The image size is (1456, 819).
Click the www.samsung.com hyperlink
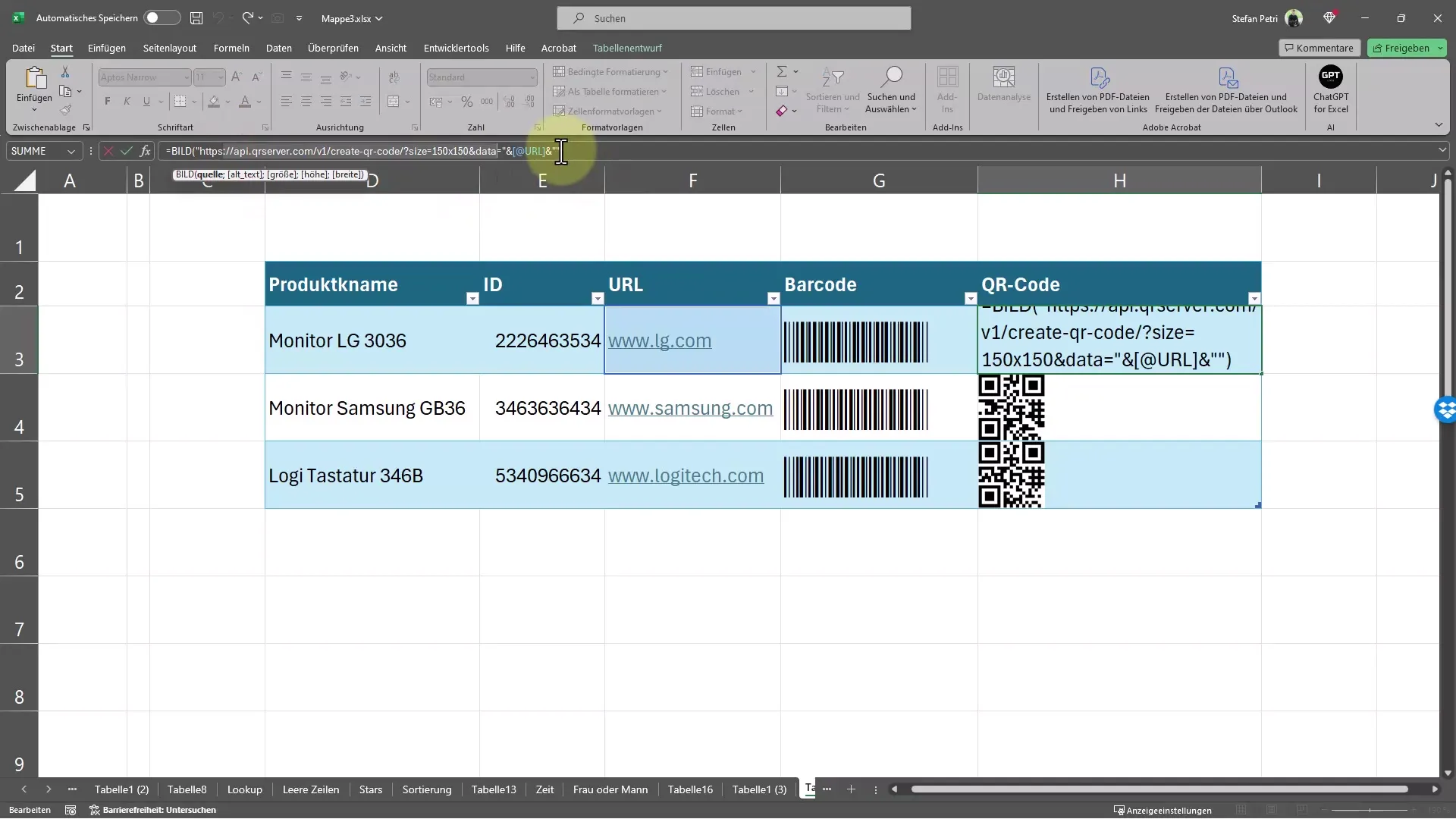point(689,408)
